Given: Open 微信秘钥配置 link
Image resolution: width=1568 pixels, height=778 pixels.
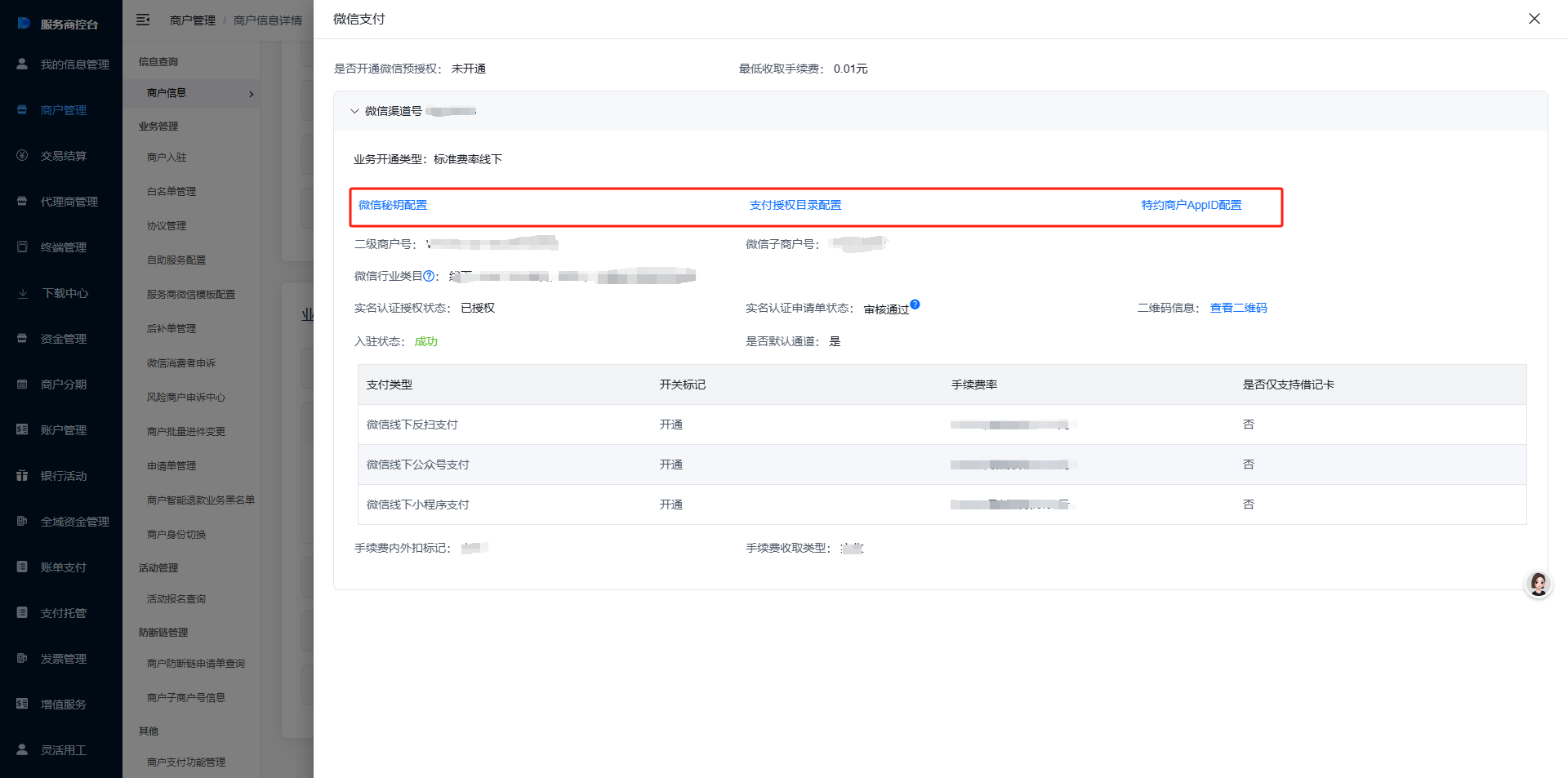Looking at the screenshot, I should pyautogui.click(x=392, y=205).
